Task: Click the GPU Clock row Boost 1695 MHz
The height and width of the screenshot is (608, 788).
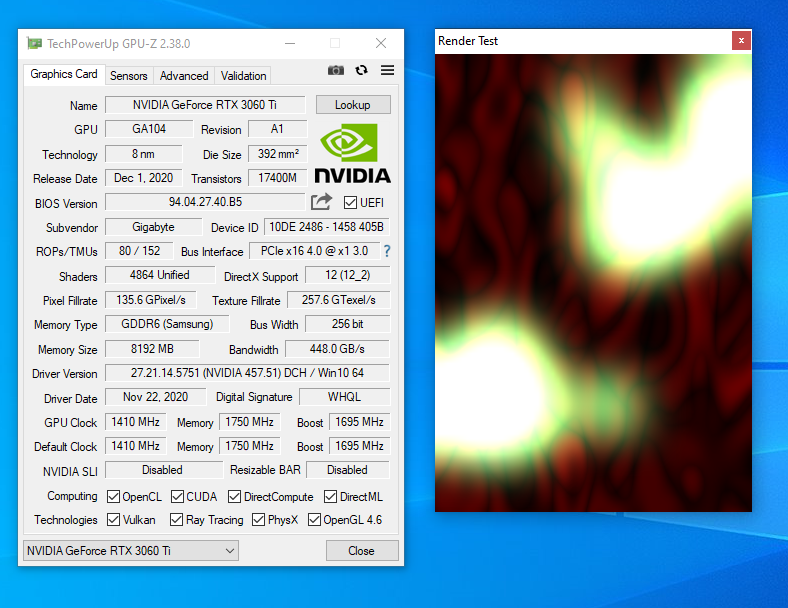Action: [359, 422]
